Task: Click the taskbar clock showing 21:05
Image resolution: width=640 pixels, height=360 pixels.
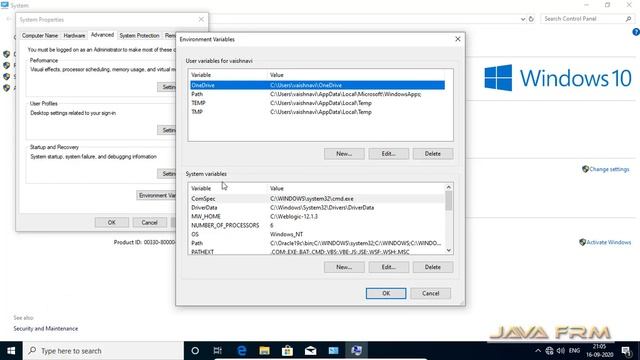Action: (599, 351)
